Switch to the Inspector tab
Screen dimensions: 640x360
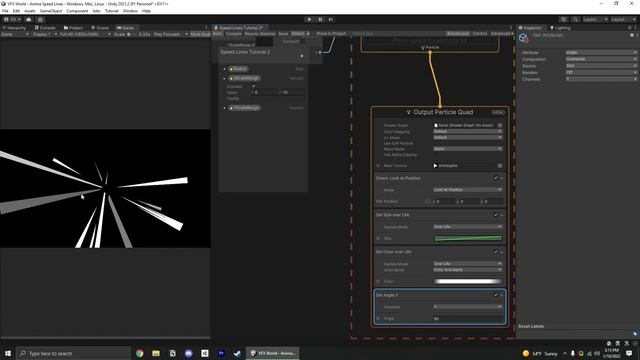pos(530,28)
